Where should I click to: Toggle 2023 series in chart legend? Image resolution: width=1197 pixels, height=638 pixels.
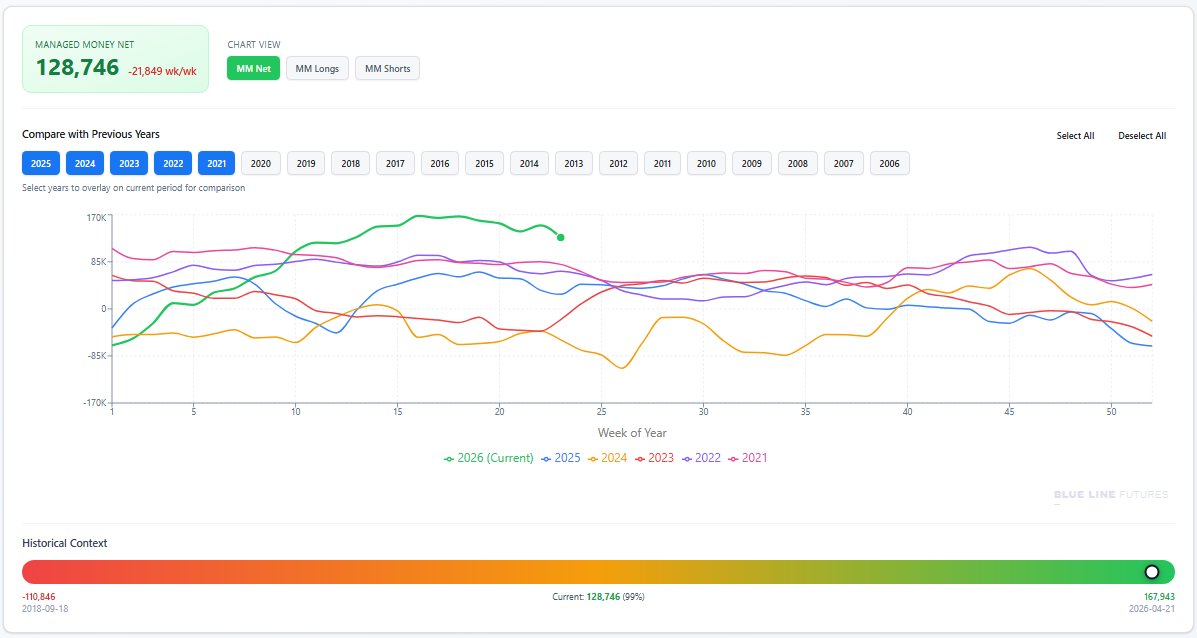(x=654, y=458)
